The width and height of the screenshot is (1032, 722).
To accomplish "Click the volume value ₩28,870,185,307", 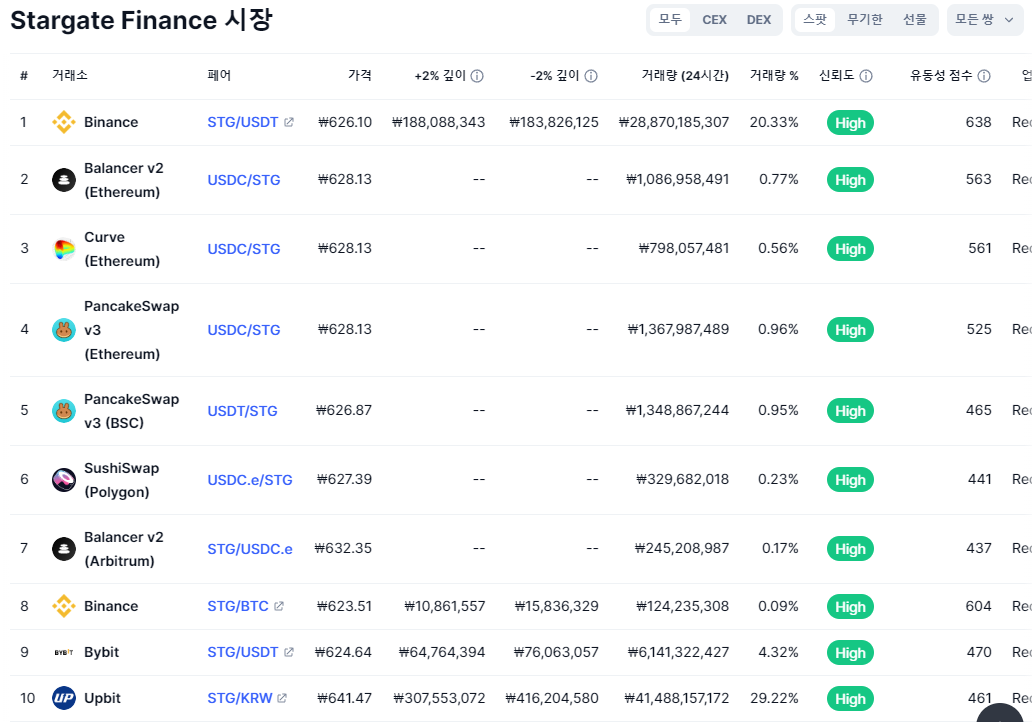I will tap(674, 122).
